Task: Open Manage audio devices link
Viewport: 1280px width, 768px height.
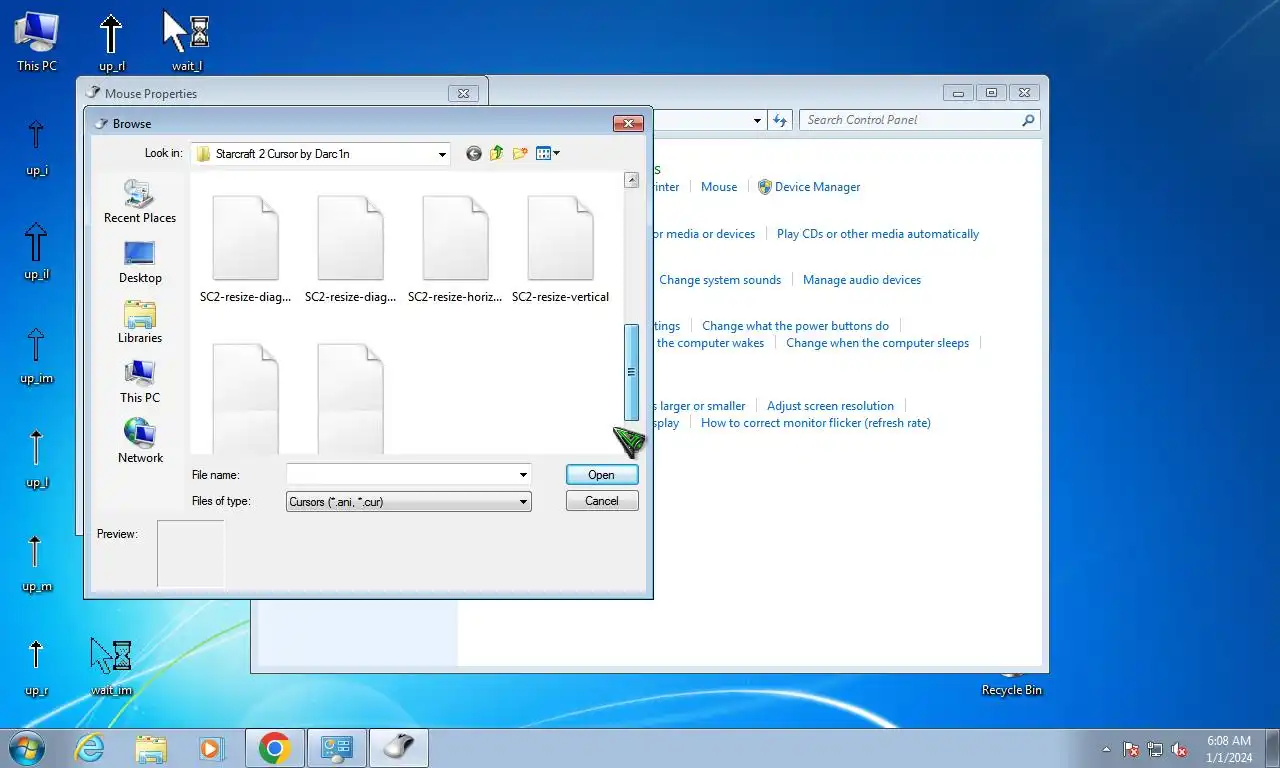Action: coord(862,280)
